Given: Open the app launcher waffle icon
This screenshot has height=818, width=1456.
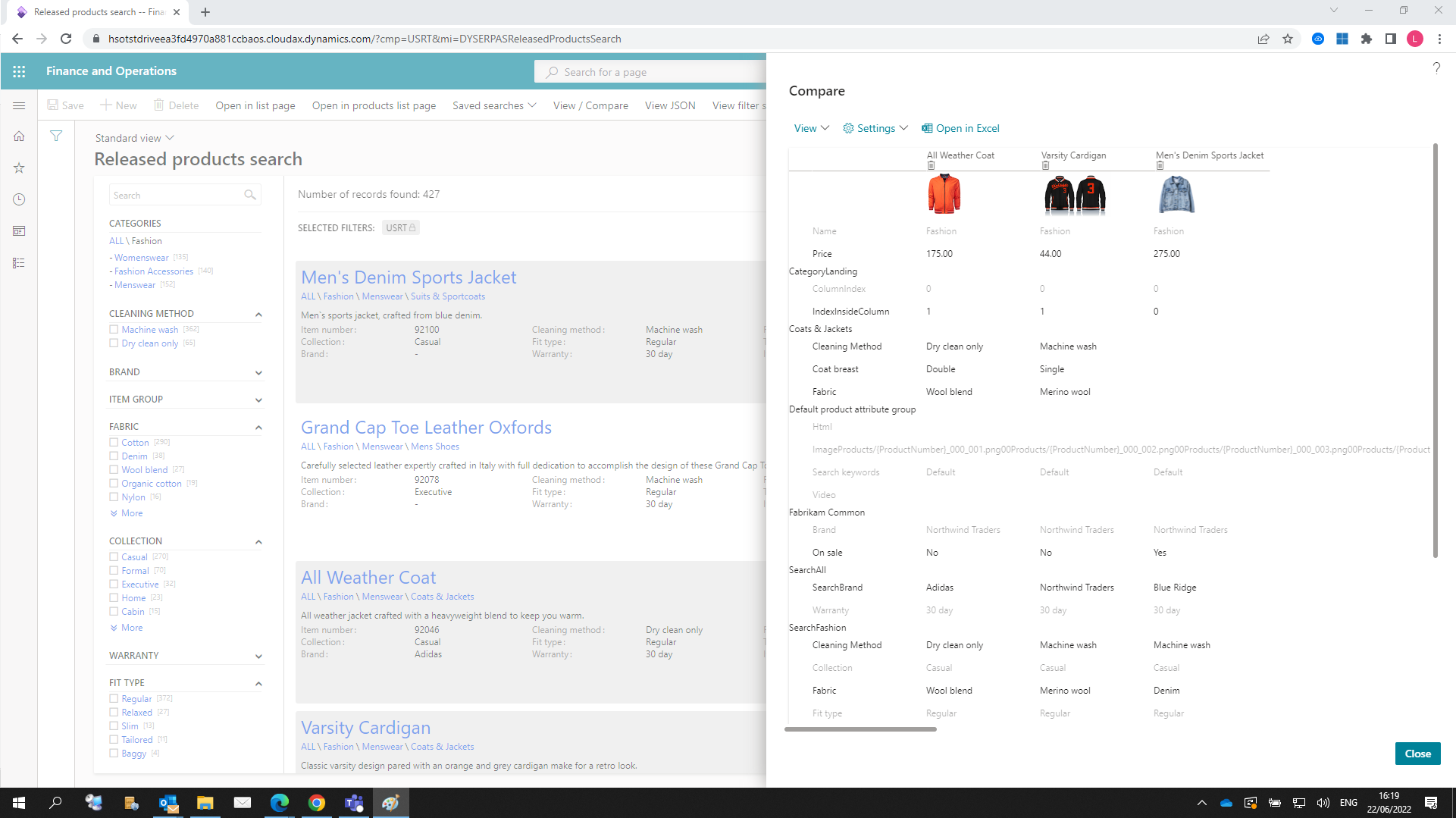Looking at the screenshot, I should 19,71.
